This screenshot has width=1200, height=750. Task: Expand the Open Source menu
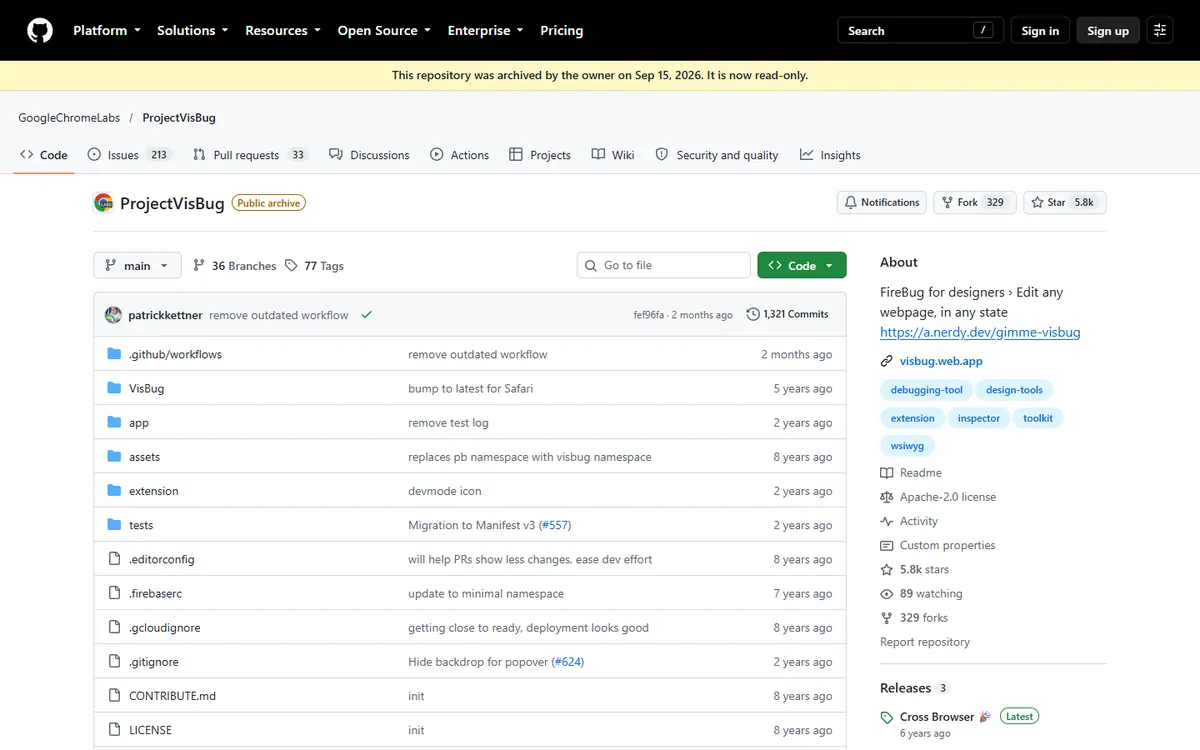pyautogui.click(x=384, y=30)
